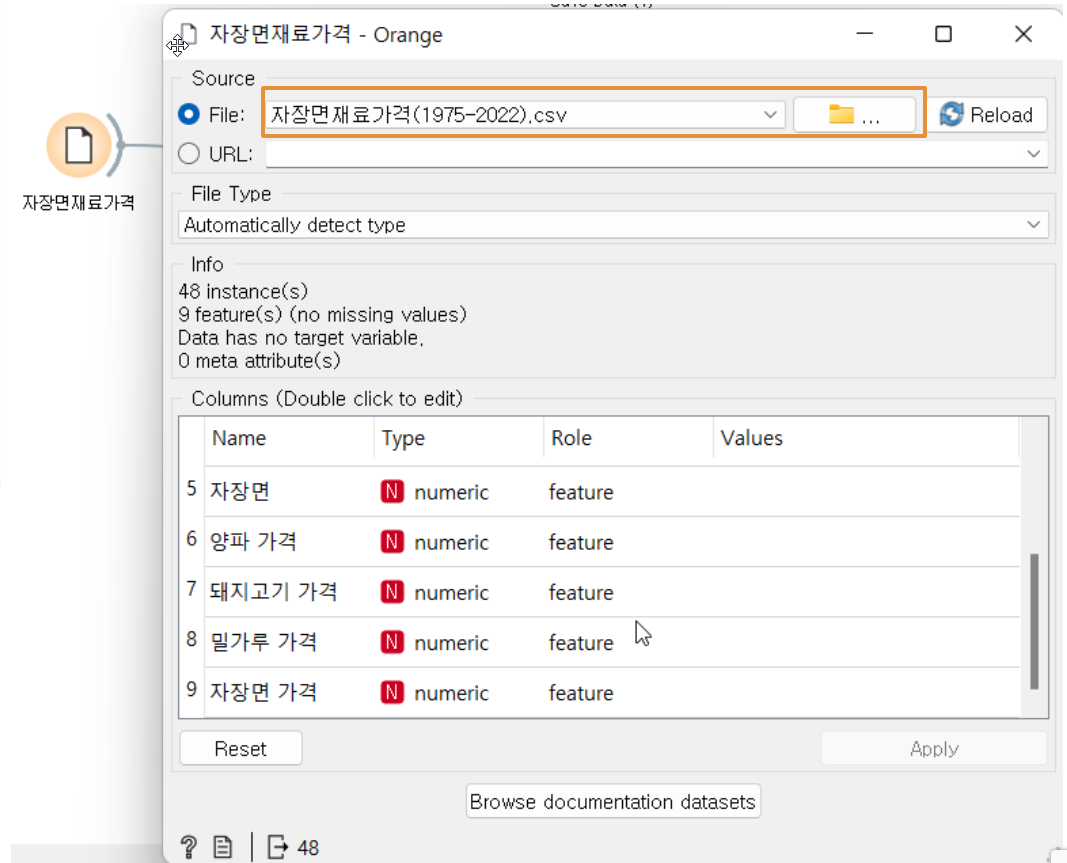
Task: Click the Reload refresh icon
Action: 951,114
